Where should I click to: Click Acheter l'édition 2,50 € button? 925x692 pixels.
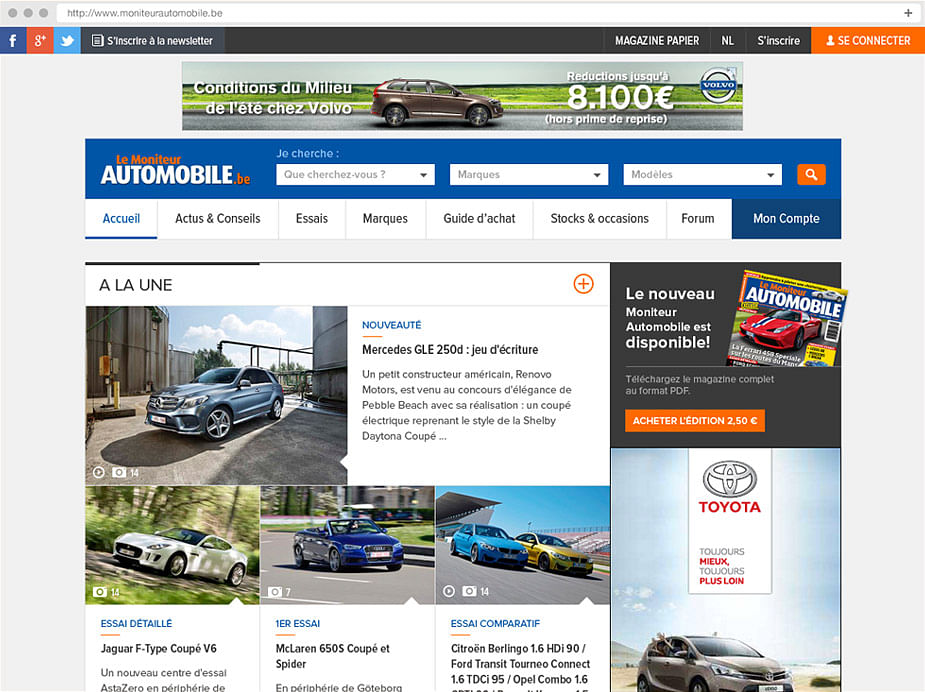(695, 421)
